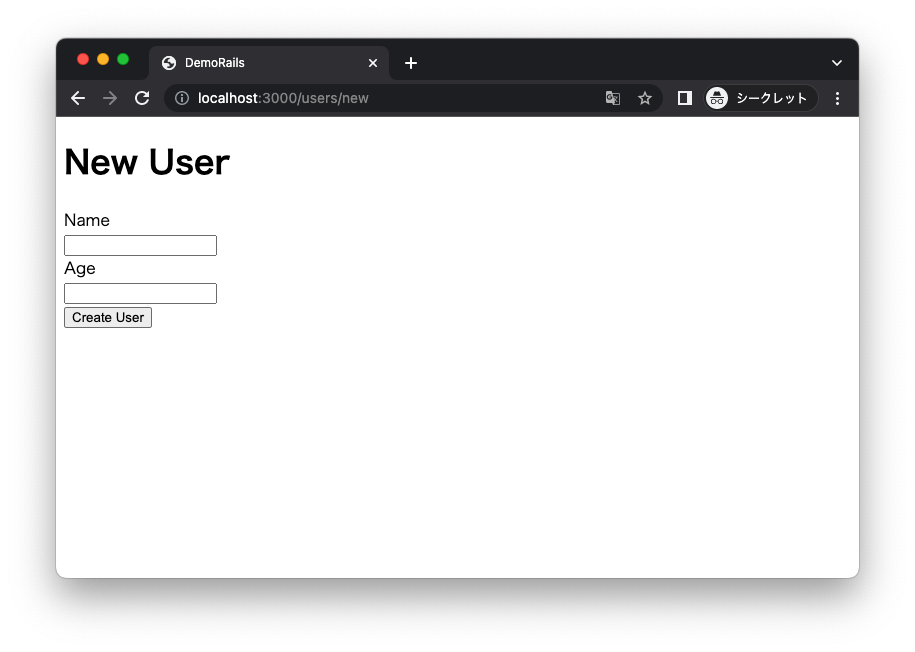The image size is (915, 652).
Task: Click inside the Name input field
Action: pyautogui.click(x=139, y=245)
